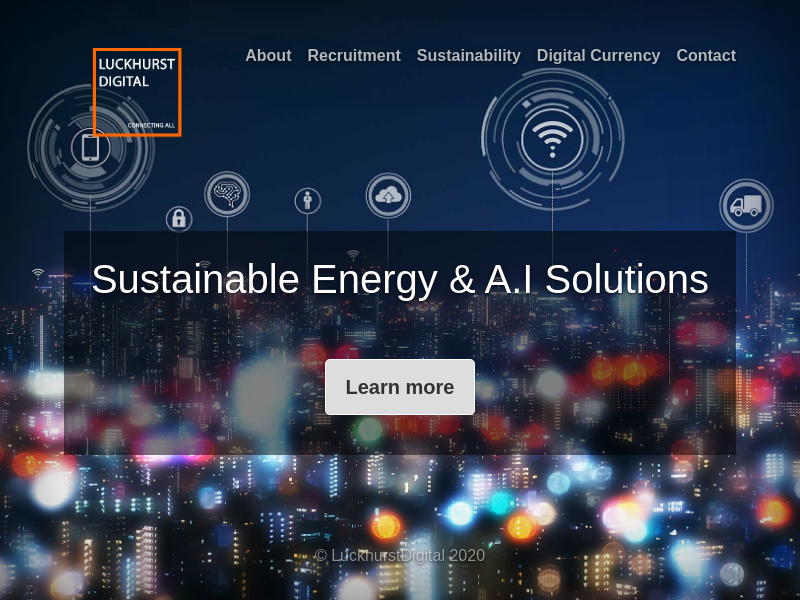This screenshot has height=600, width=800.
Task: Go to the Recruitment page
Action: tap(354, 55)
